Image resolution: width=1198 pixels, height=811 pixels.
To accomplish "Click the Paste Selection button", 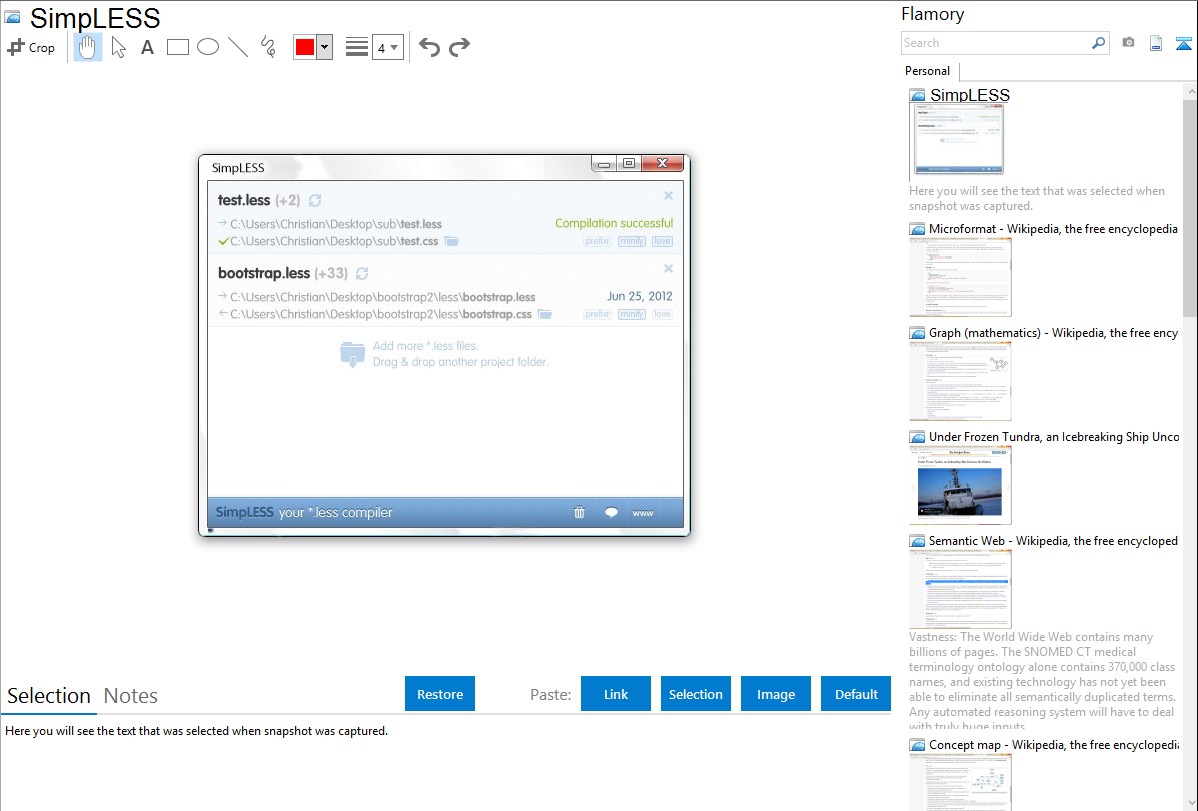I will (x=696, y=693).
